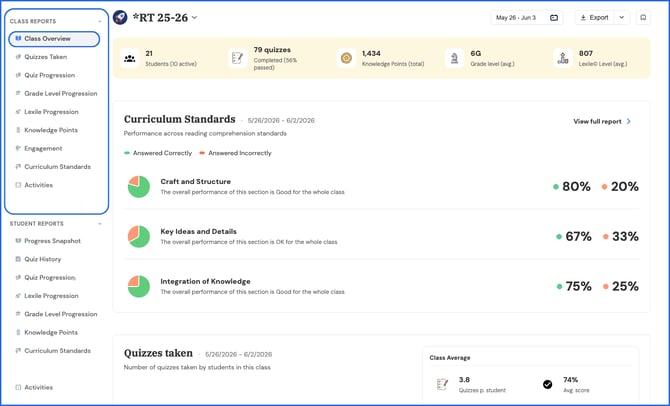Screen dimensions: 670x406
Task: Click the Knowledge Points coin icon
Action: (x=346, y=59)
